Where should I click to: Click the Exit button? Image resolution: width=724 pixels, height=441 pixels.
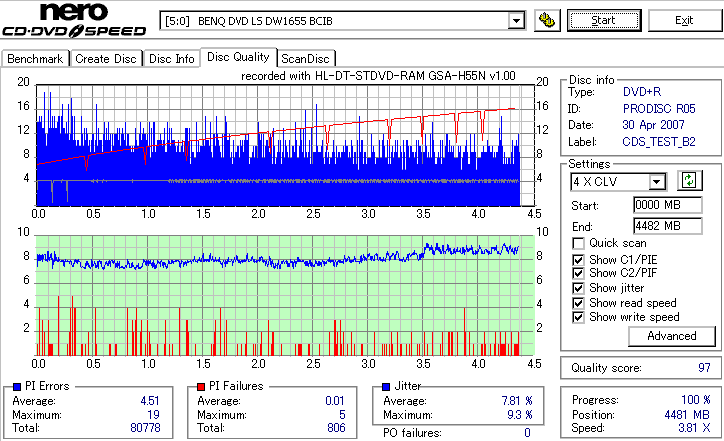pyautogui.click(x=684, y=20)
